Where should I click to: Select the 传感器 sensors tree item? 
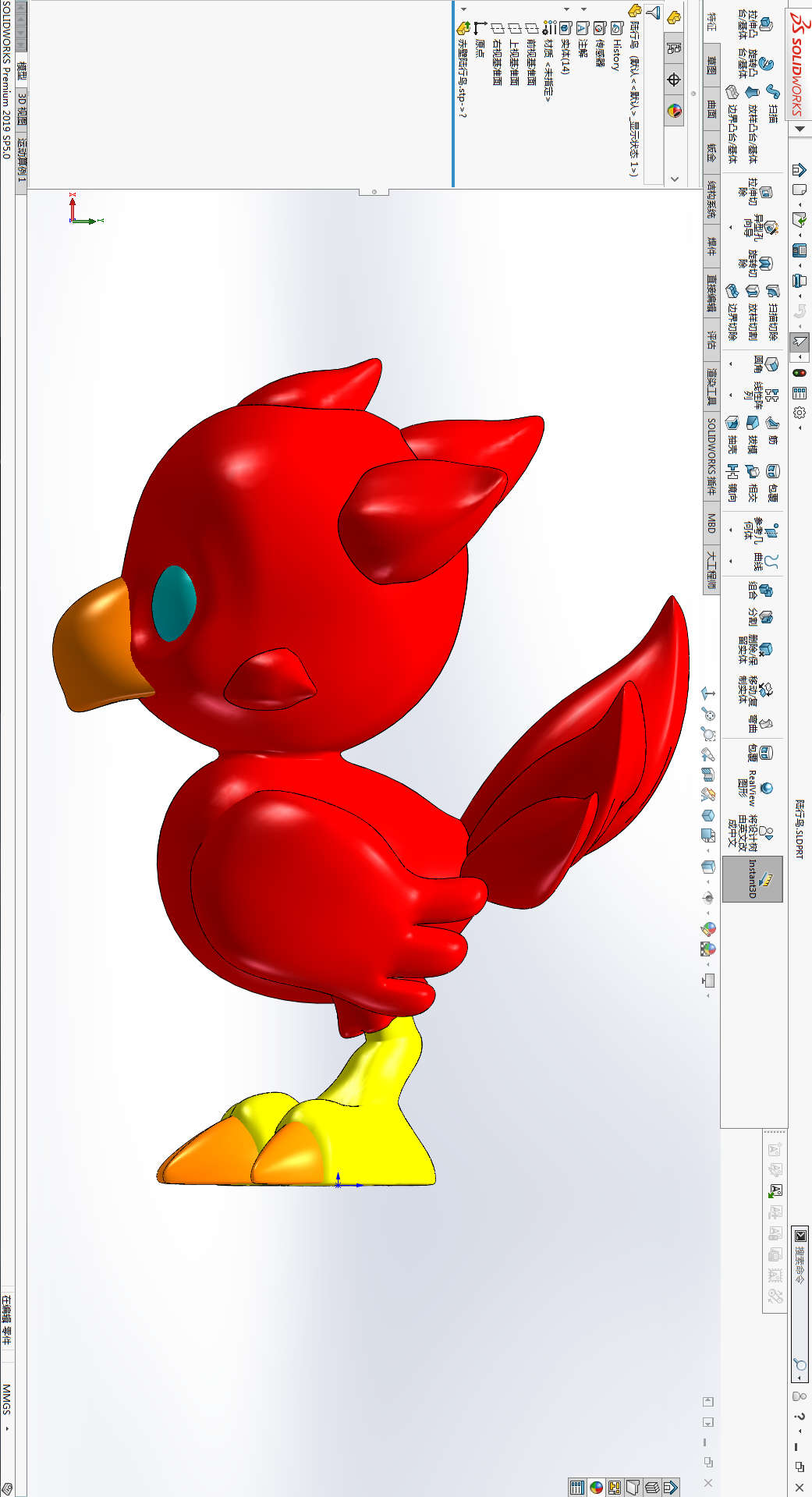coord(600,44)
